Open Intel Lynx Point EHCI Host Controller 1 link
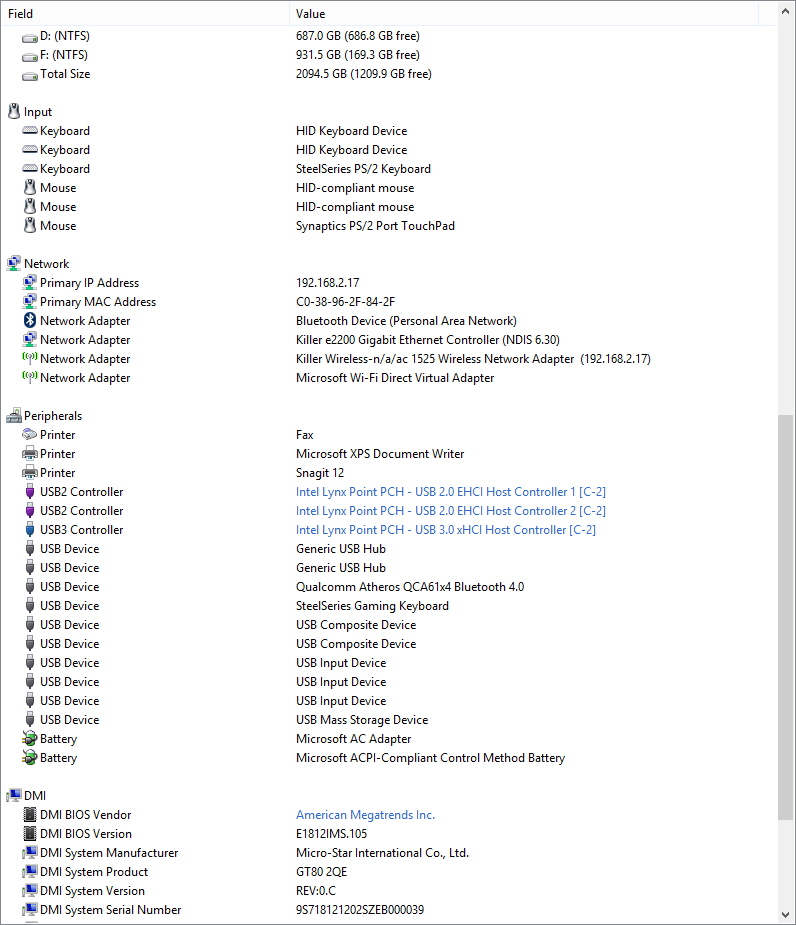Image resolution: width=796 pixels, height=925 pixels. click(x=451, y=491)
